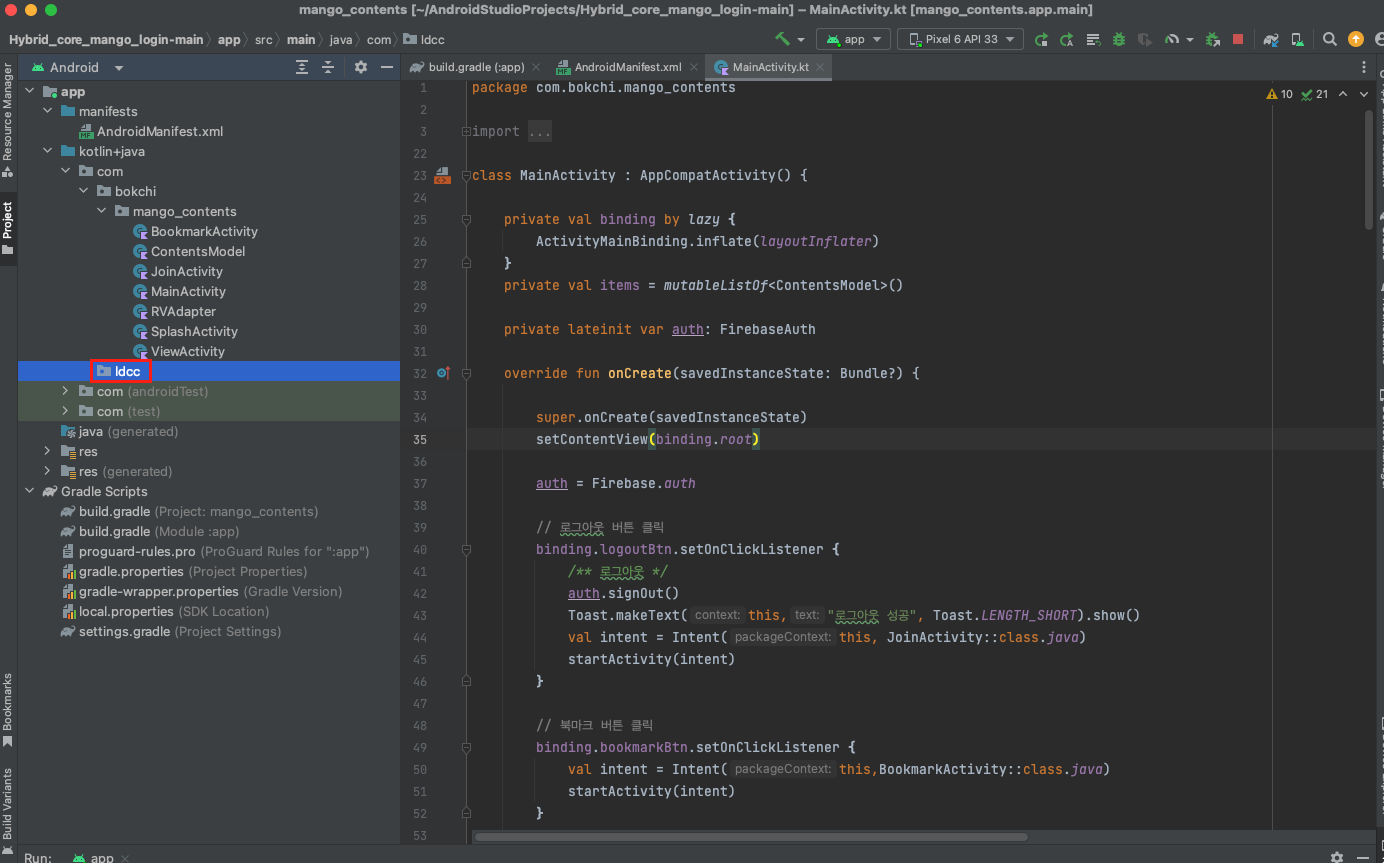Click the Debug app bug icon
The width and height of the screenshot is (1384, 863).
(x=1119, y=39)
